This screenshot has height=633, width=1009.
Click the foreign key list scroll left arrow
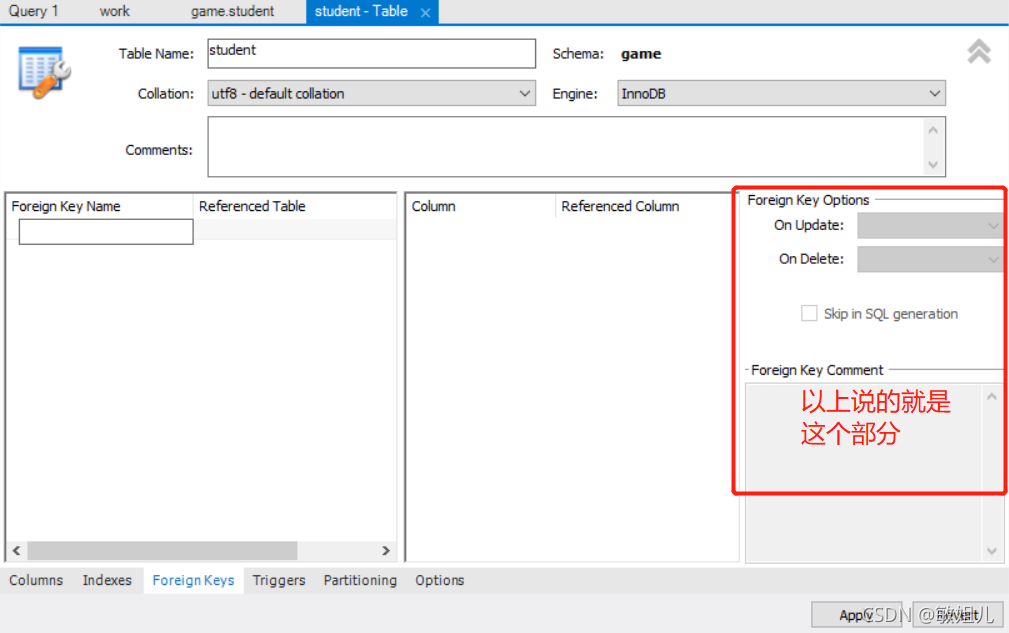pyautogui.click(x=17, y=551)
